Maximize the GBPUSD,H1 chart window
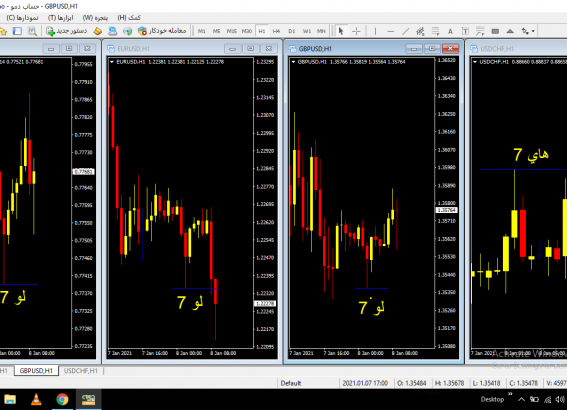The height and width of the screenshot is (410, 567). (x=432, y=48)
